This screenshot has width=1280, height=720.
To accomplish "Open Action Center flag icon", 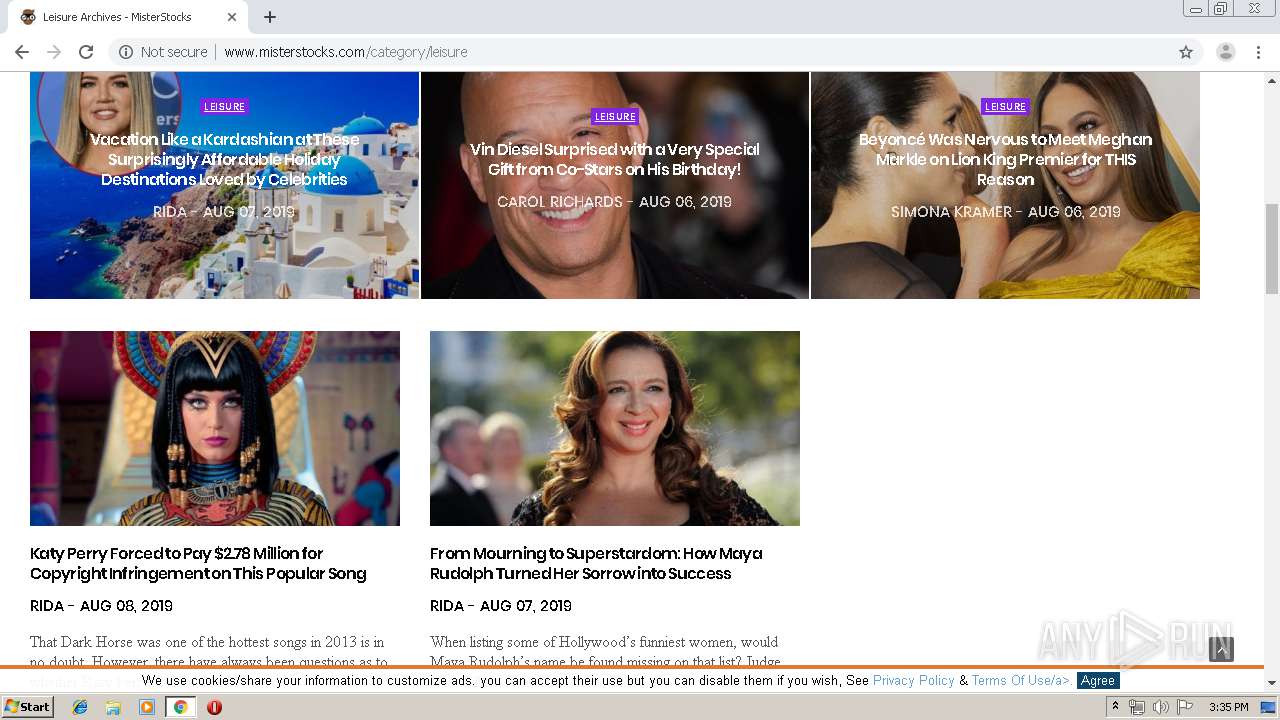I will tap(1185, 707).
